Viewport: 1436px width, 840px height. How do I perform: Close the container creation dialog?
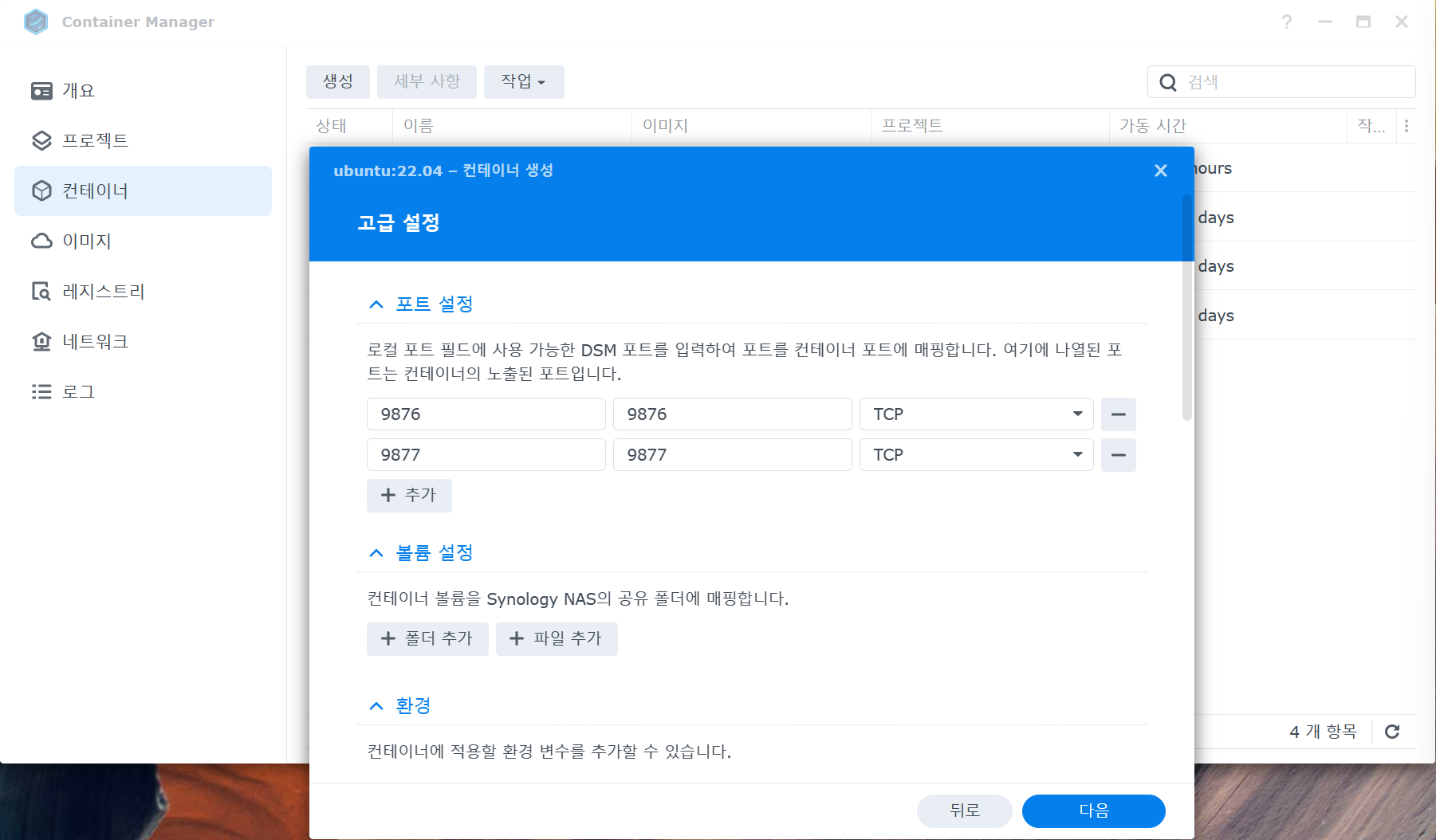1161,171
